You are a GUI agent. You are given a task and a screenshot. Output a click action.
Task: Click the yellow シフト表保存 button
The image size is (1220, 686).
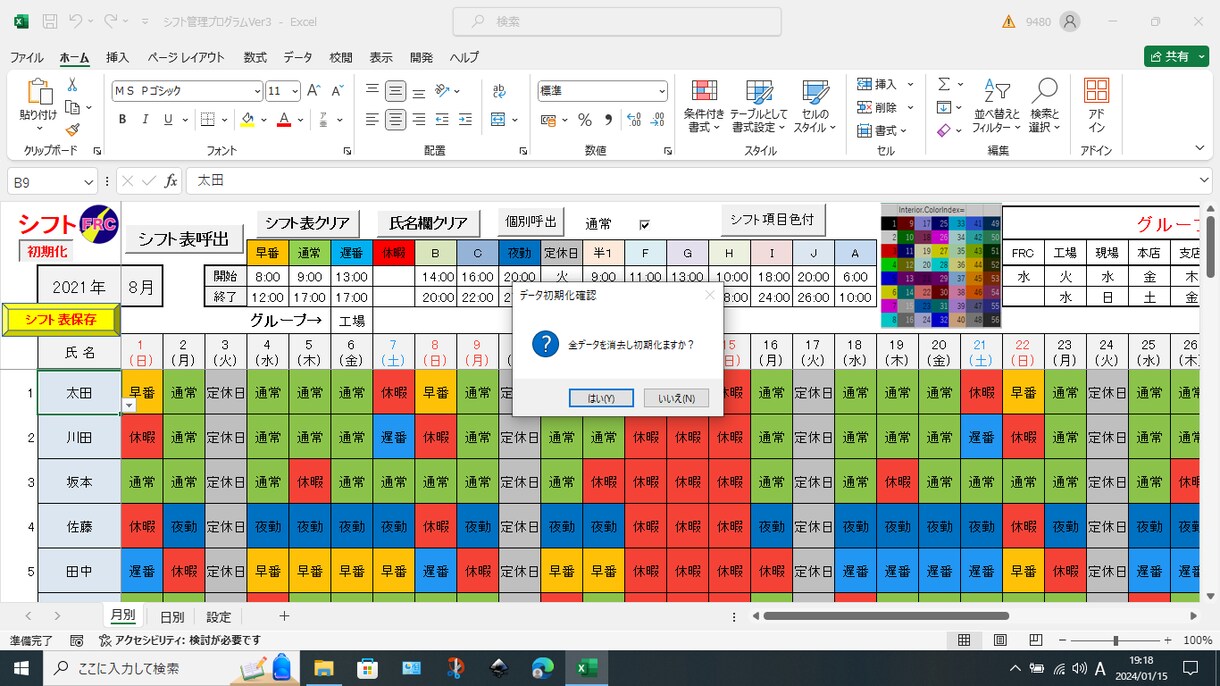click(x=60, y=320)
